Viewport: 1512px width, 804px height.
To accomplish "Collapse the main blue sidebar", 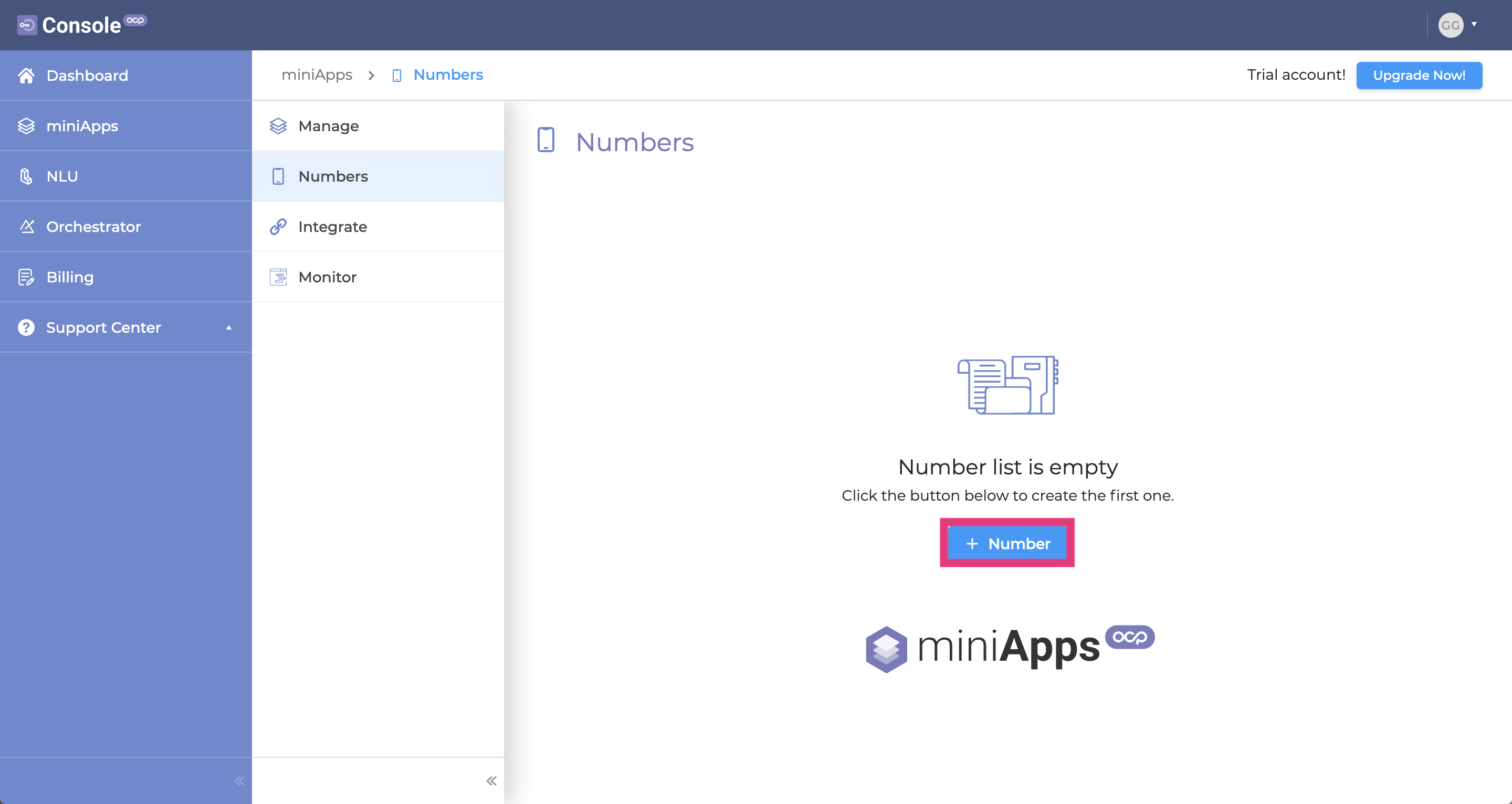I will (x=239, y=781).
